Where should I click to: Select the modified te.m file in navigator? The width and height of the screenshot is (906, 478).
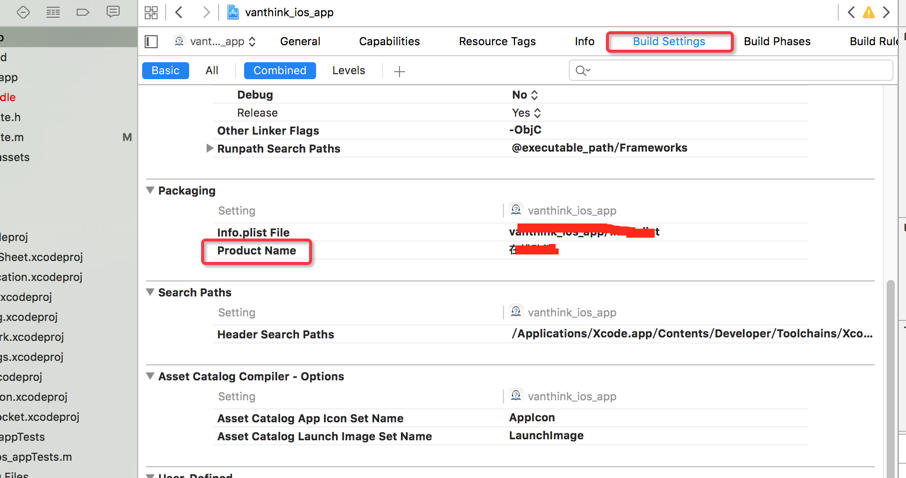tap(12, 137)
